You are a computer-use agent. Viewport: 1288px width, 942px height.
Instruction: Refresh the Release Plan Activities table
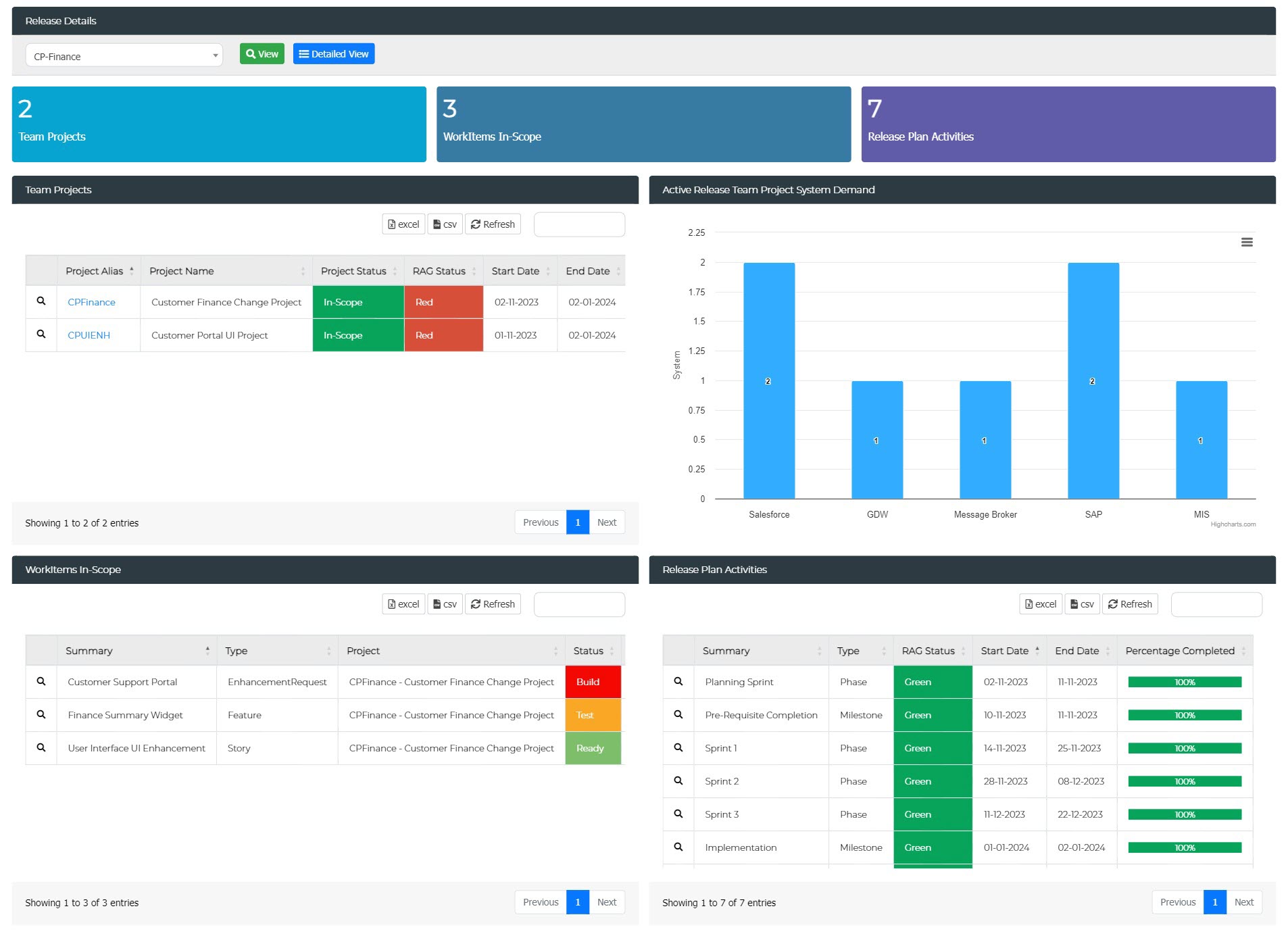click(x=1130, y=604)
